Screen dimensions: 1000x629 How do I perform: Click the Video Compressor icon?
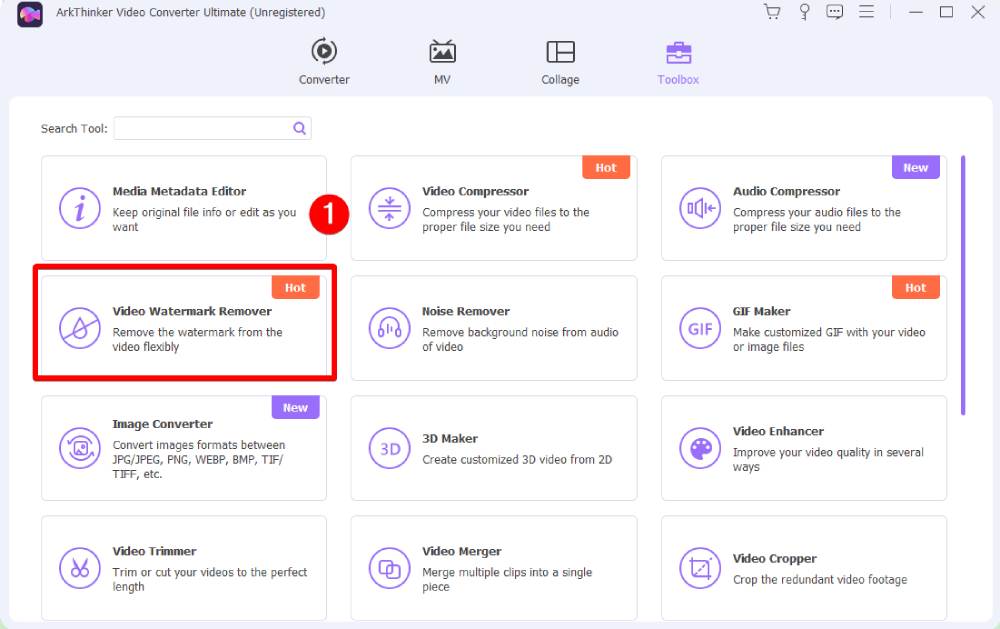click(389, 208)
